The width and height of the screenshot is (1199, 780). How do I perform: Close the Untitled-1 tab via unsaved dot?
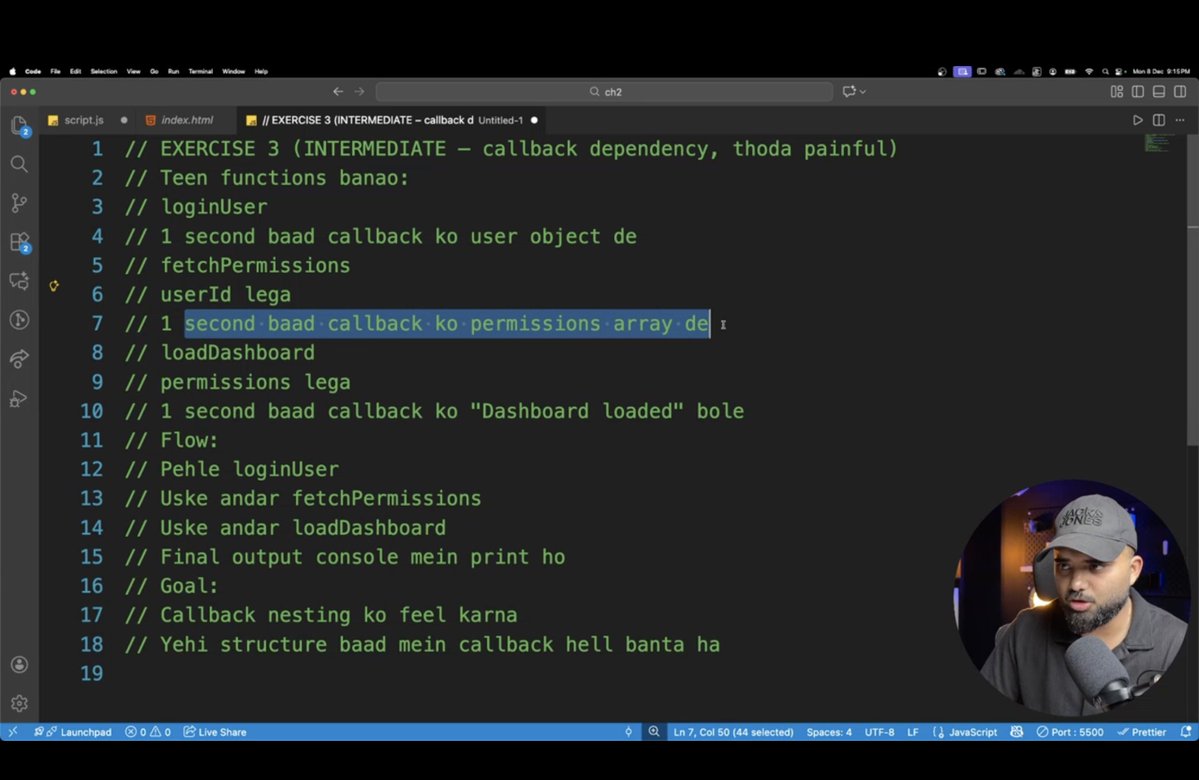534,120
